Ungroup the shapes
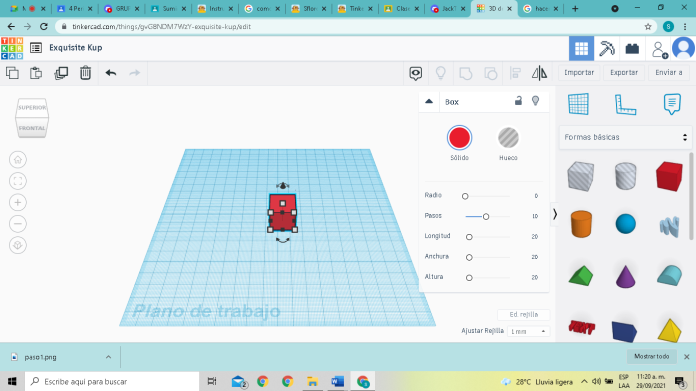The width and height of the screenshot is (696, 391). coord(490,73)
